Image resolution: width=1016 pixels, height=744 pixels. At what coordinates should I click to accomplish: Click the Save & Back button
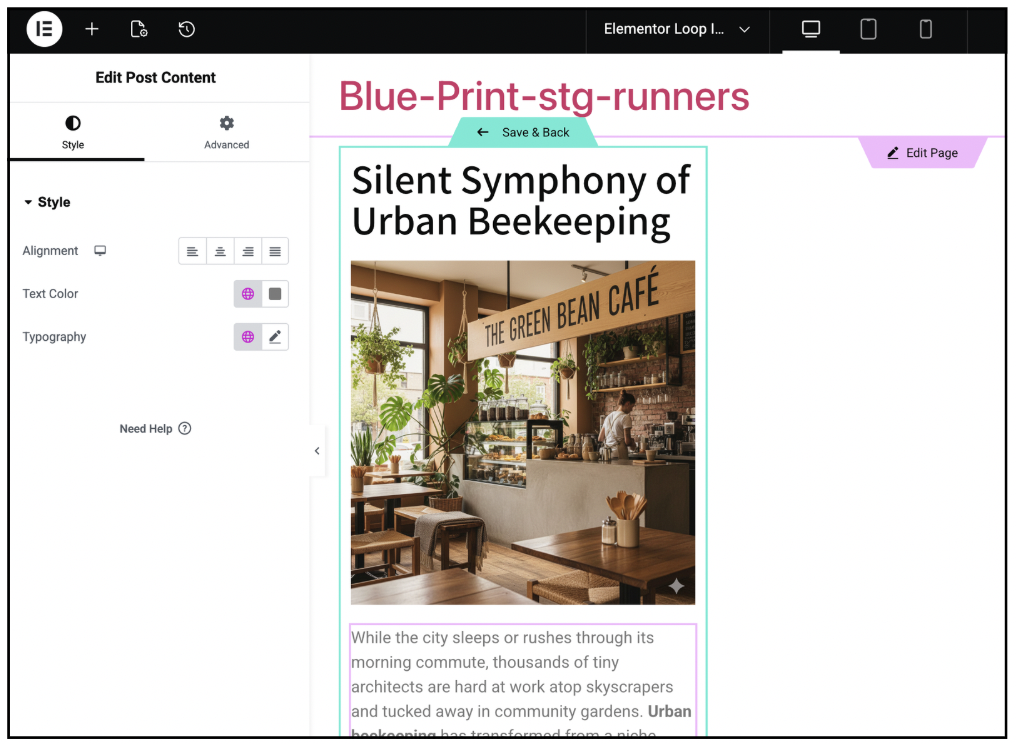click(523, 132)
